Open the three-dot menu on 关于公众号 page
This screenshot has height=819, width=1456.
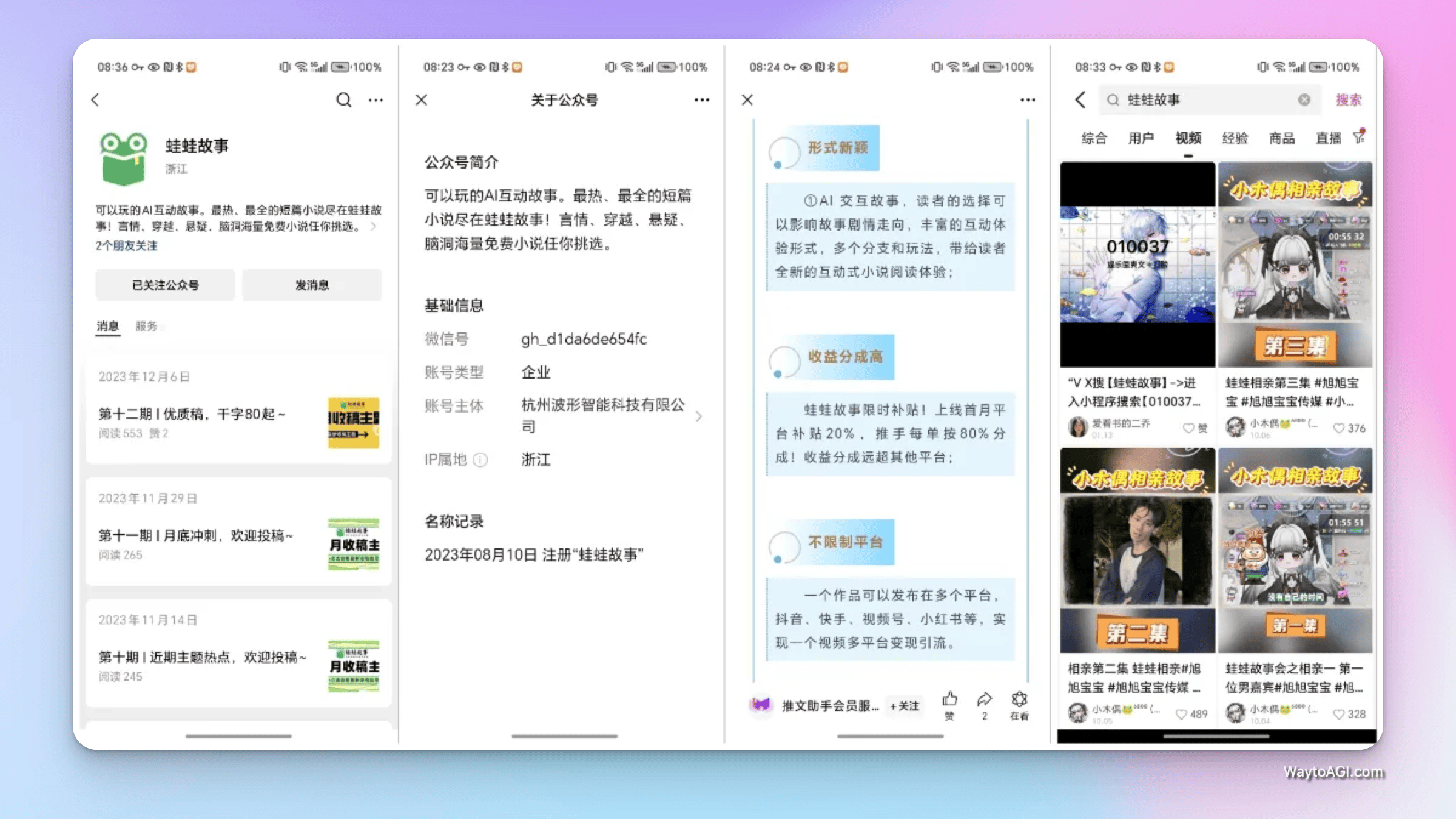coord(702,100)
